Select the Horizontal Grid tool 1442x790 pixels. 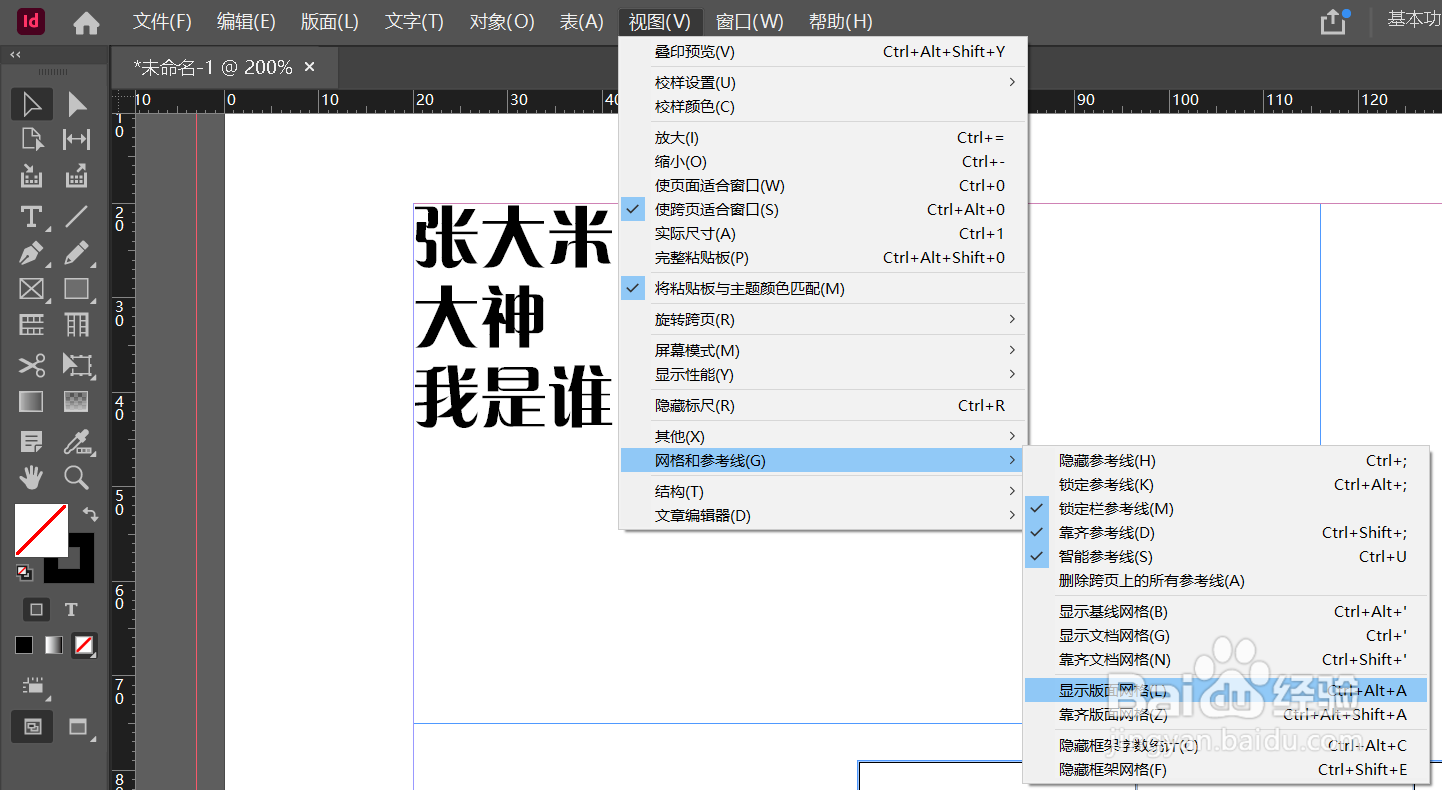point(32,325)
